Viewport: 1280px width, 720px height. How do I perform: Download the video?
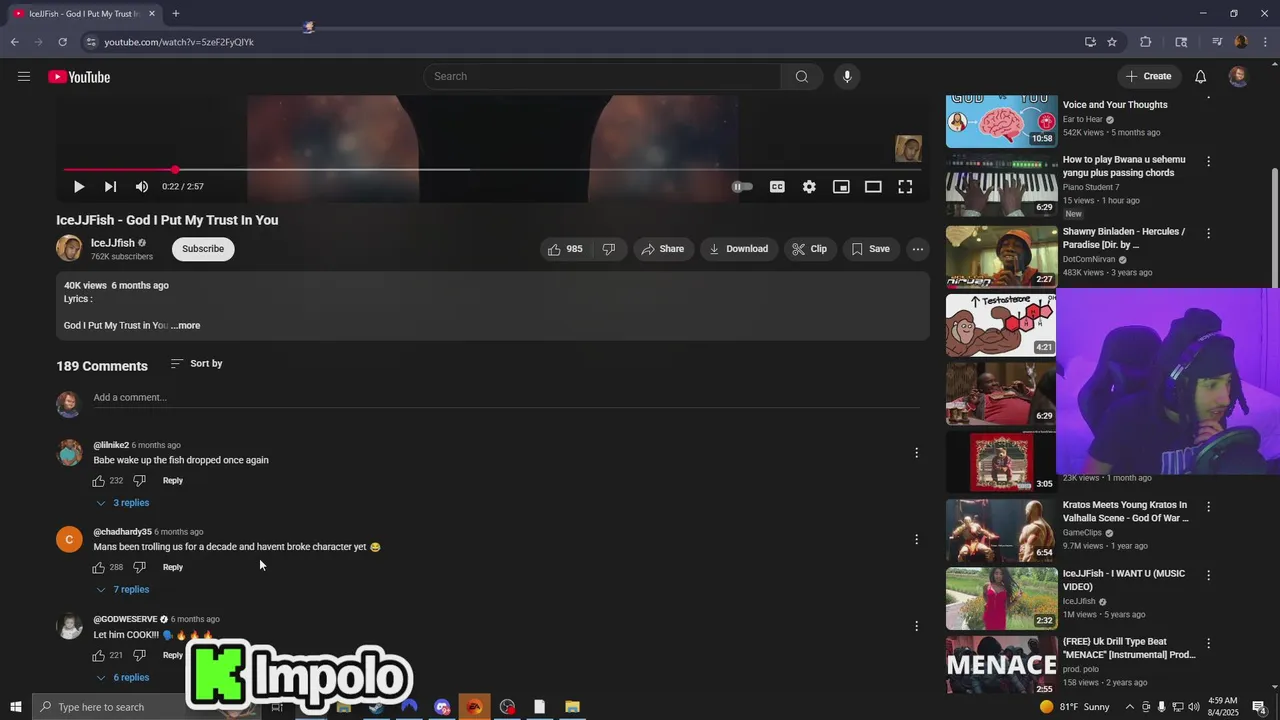739,249
